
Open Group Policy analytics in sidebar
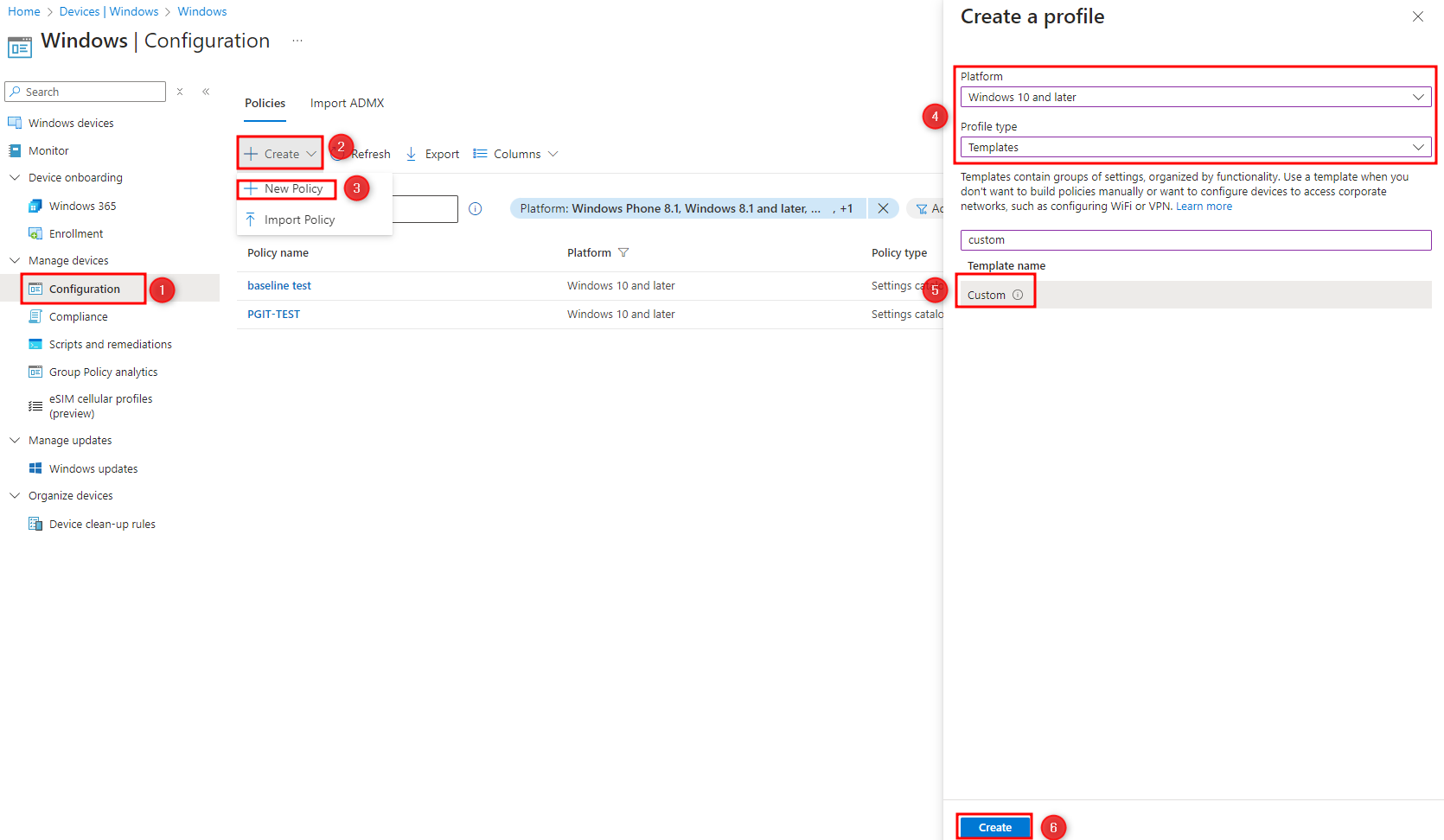pos(103,372)
